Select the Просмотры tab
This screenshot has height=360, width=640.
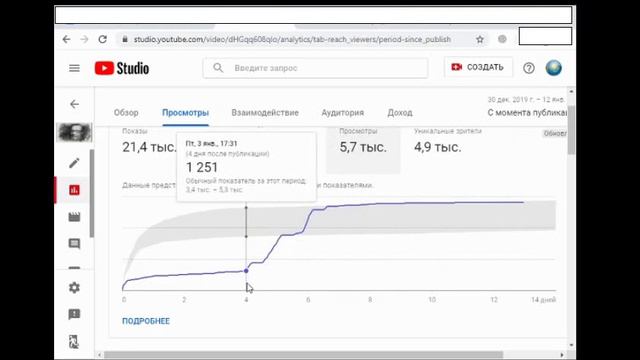[185, 113]
